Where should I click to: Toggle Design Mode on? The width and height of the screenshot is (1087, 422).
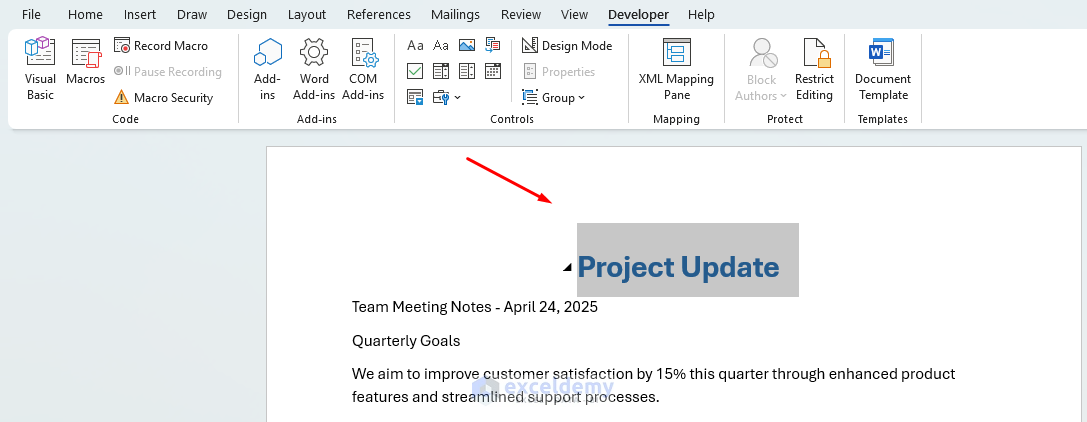[567, 46]
